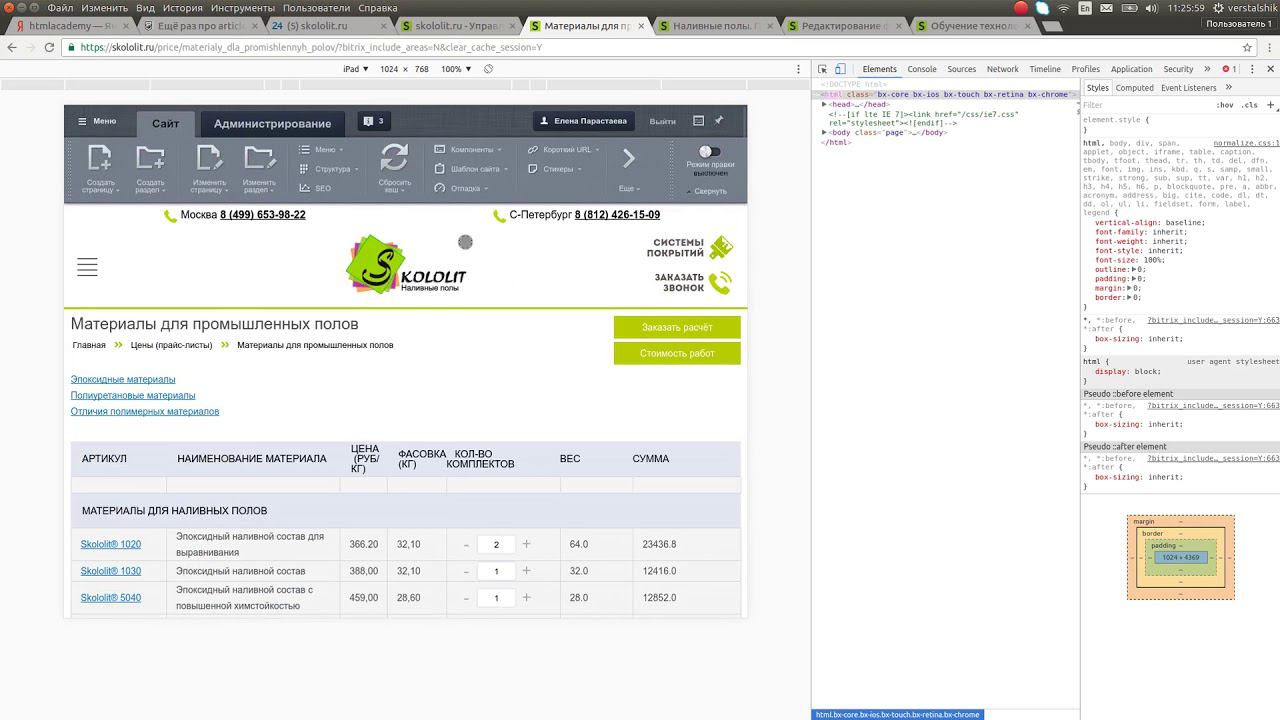Viewport: 1280px width, 720px height.
Task: Toggle :hov element state panel
Action: point(1224,105)
